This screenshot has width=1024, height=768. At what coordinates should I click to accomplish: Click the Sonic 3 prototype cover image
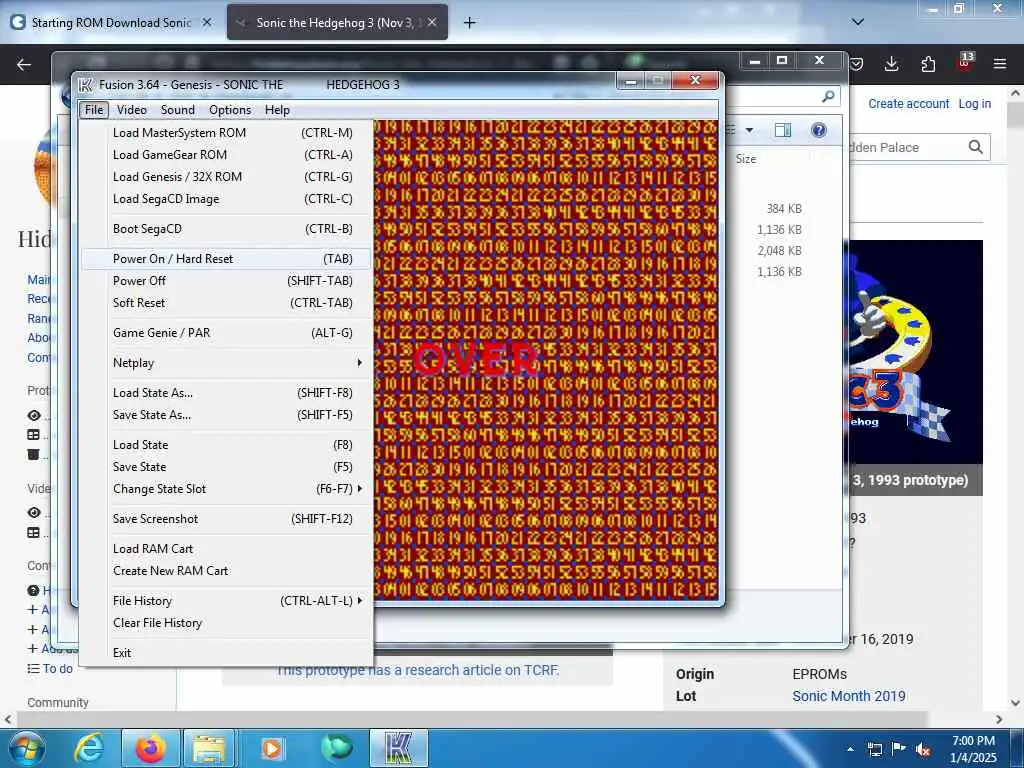[x=916, y=352]
